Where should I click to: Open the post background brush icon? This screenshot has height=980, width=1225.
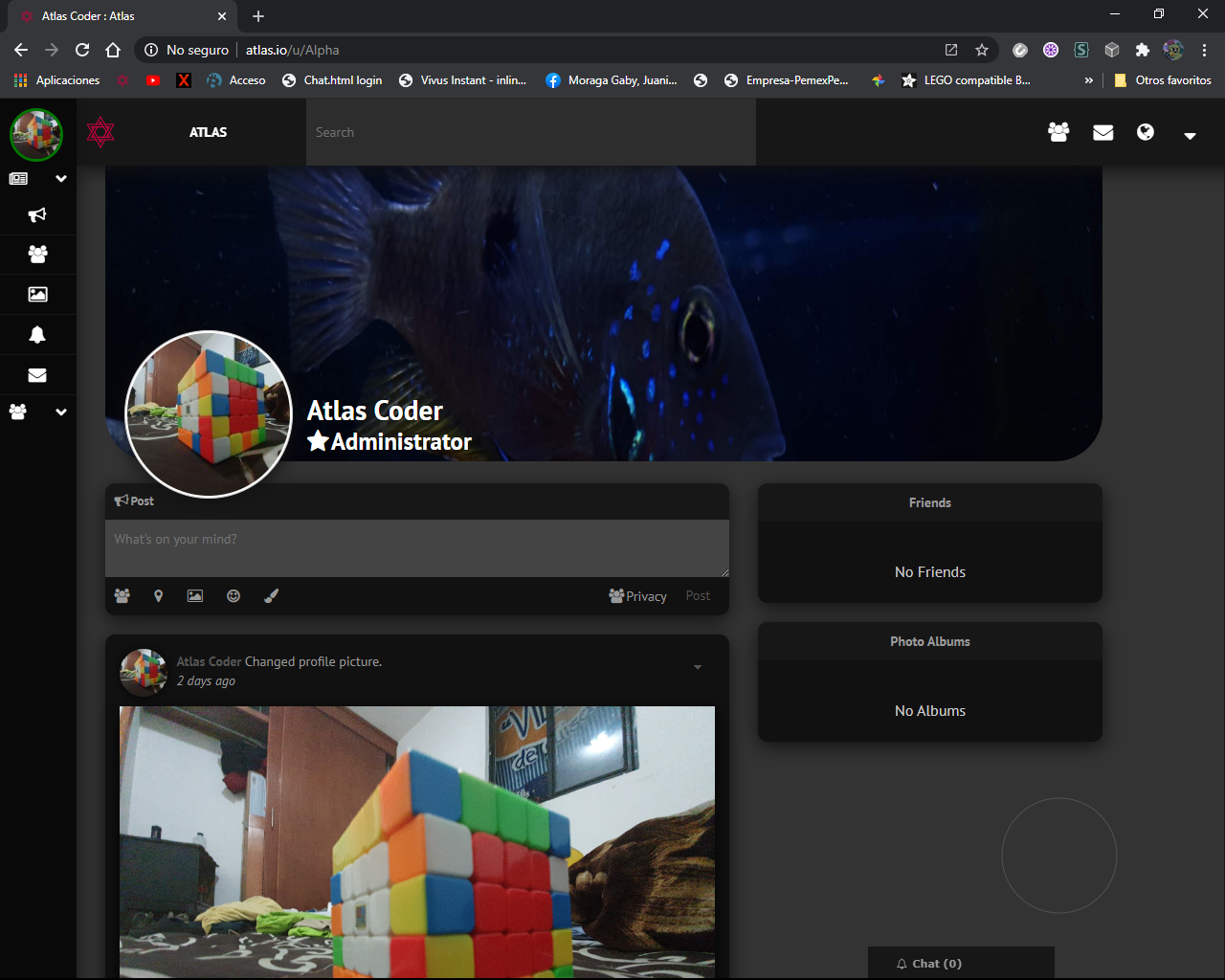coord(271,595)
